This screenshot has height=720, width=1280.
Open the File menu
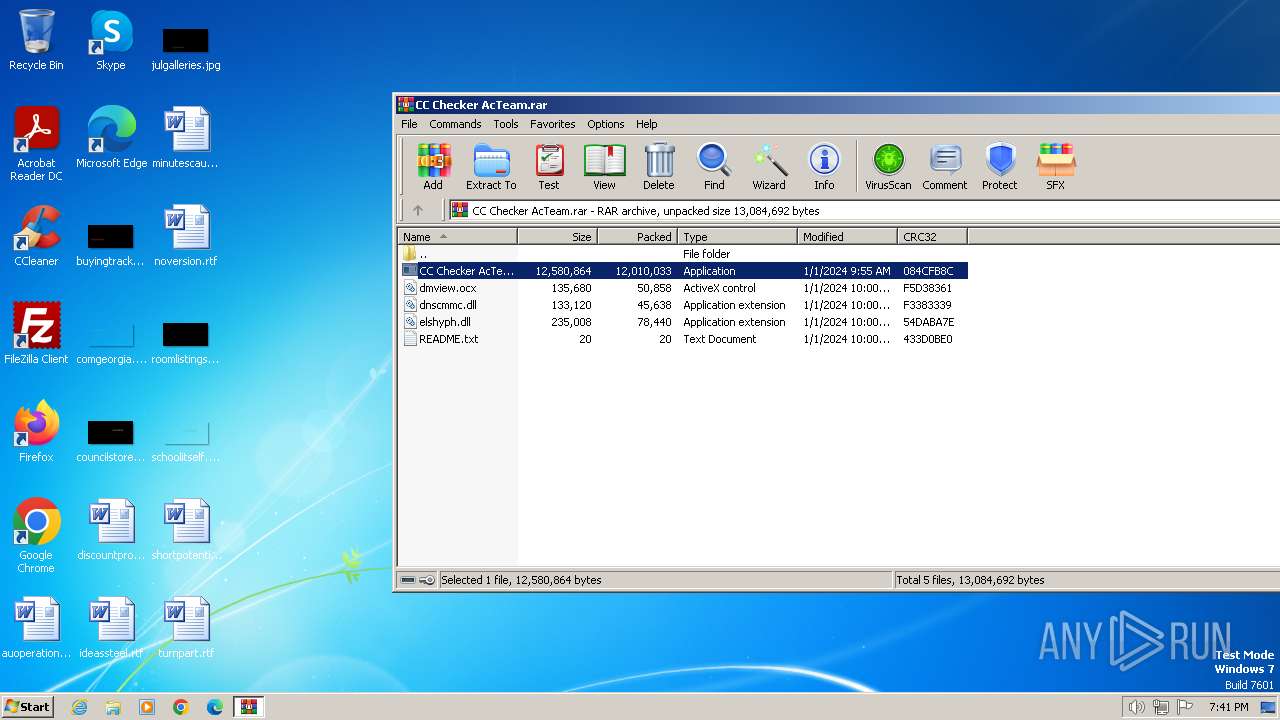409,124
